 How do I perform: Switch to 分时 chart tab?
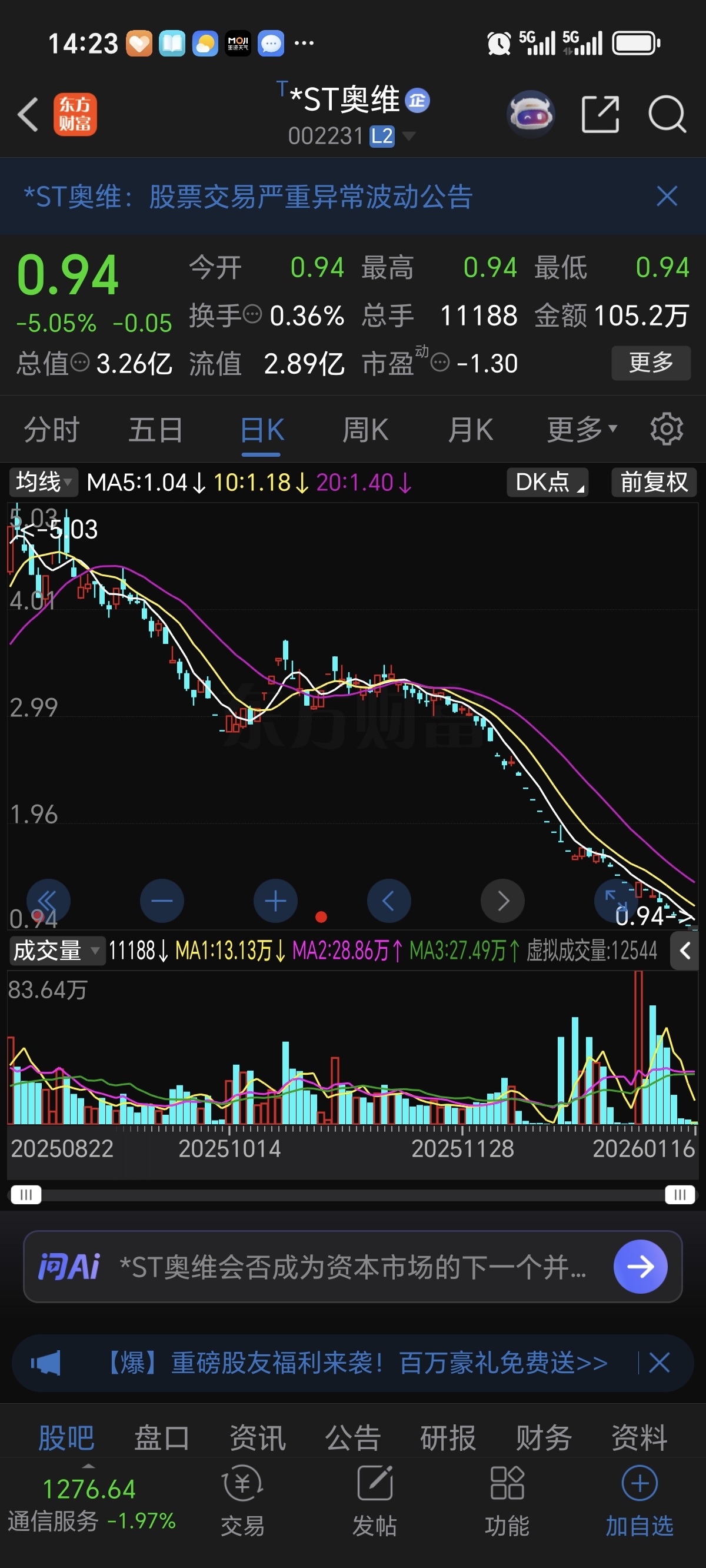52,430
